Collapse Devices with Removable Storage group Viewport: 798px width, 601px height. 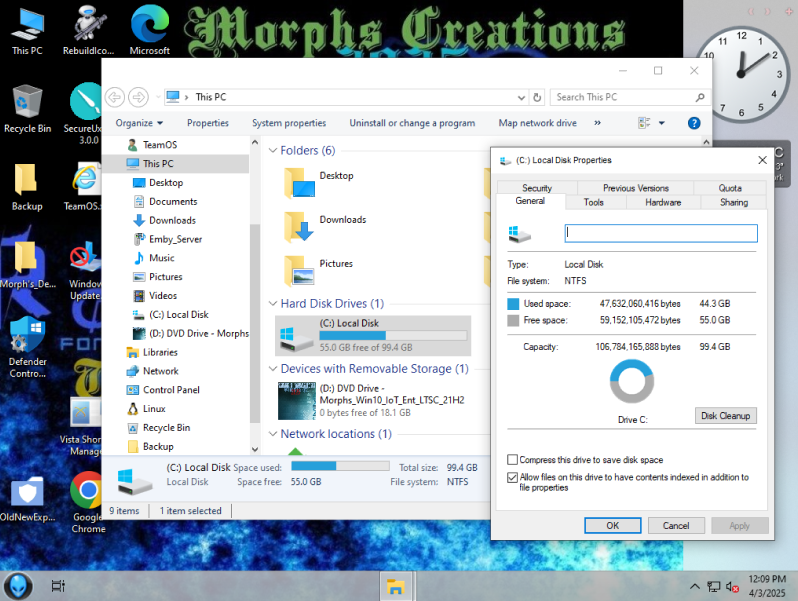click(273, 368)
